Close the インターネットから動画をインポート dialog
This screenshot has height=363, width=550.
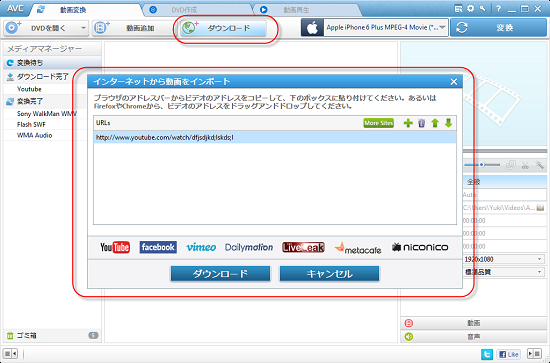(454, 82)
